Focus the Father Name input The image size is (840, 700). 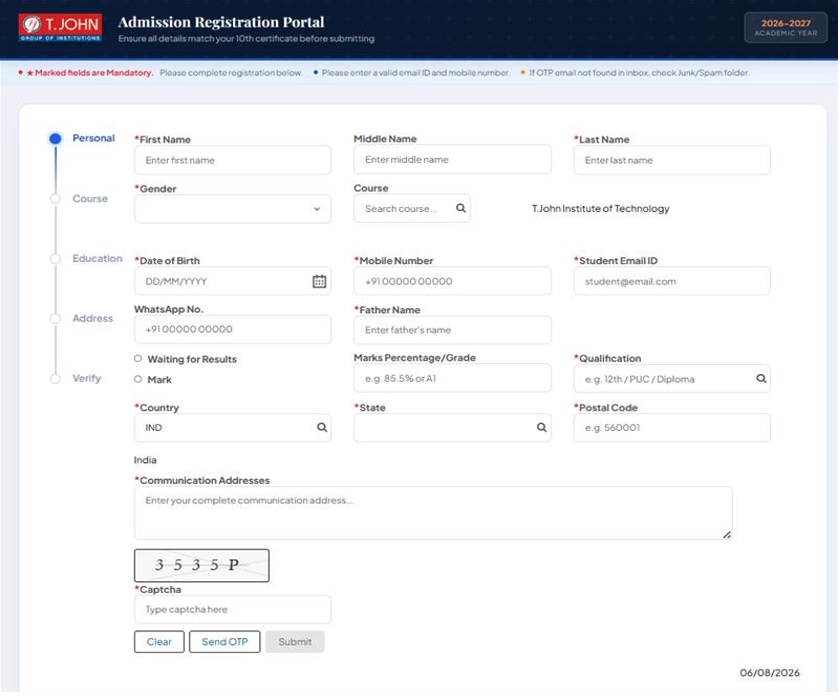(x=452, y=330)
